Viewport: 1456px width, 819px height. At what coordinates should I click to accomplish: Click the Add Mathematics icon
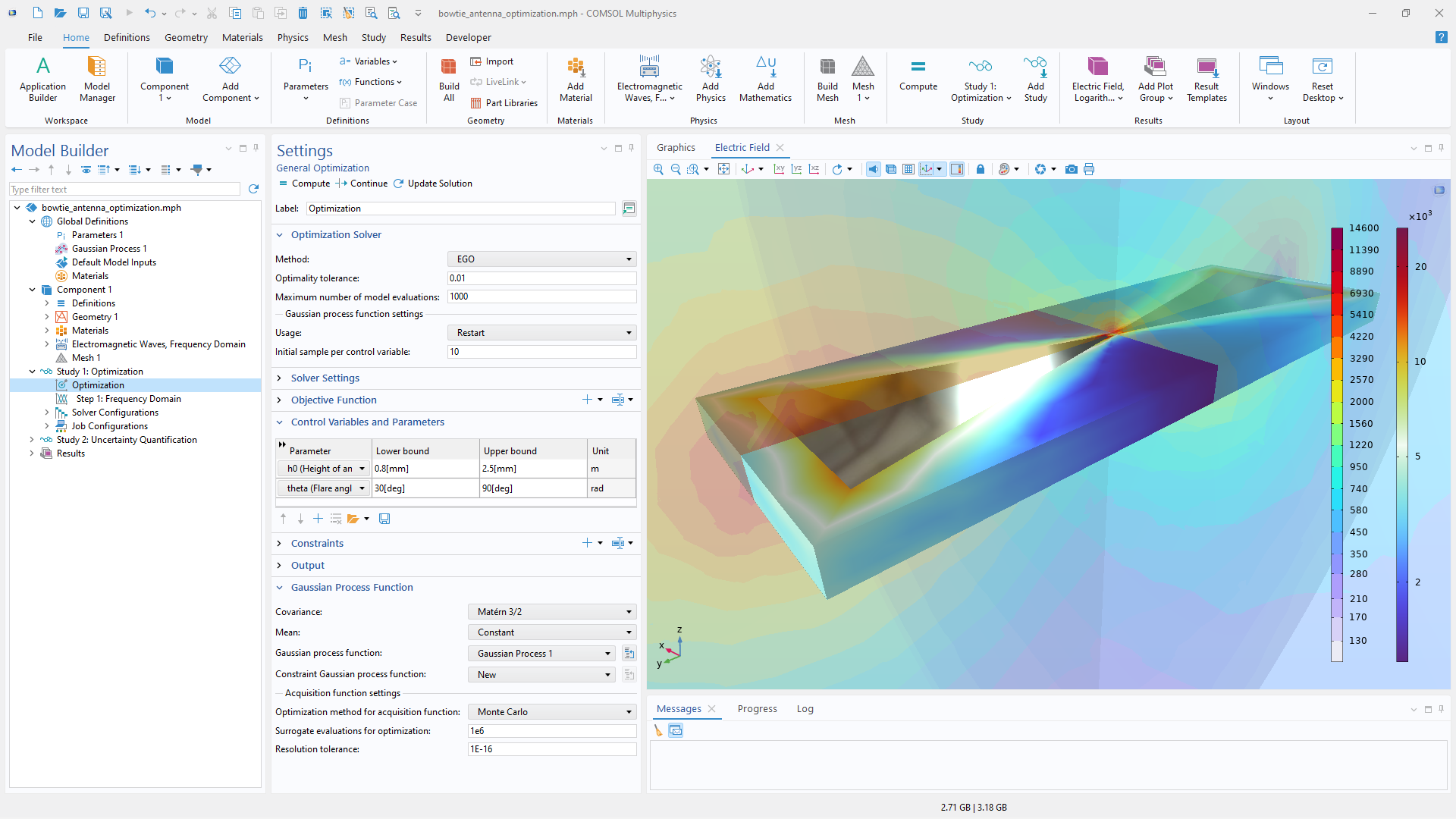tap(765, 79)
